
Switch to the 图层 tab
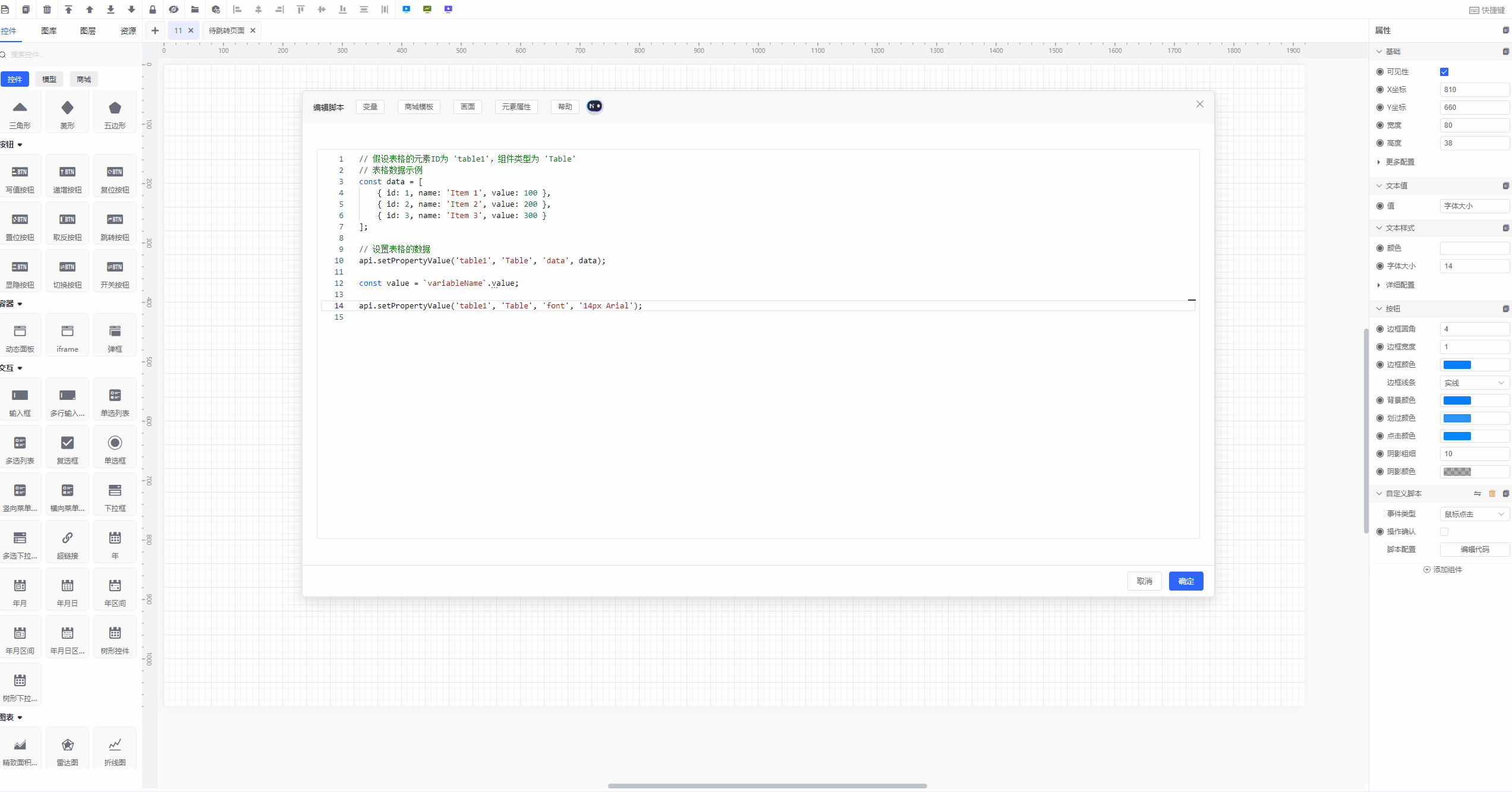click(x=88, y=31)
